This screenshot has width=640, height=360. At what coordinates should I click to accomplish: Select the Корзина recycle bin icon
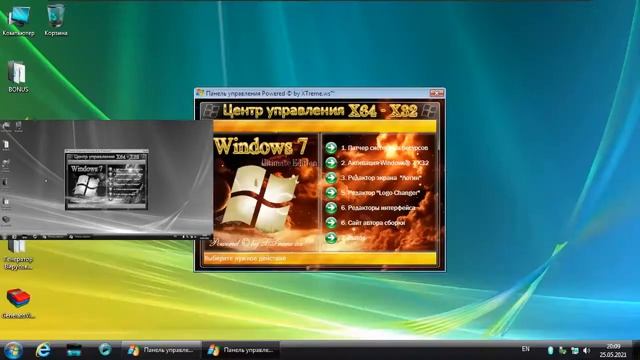[56, 20]
